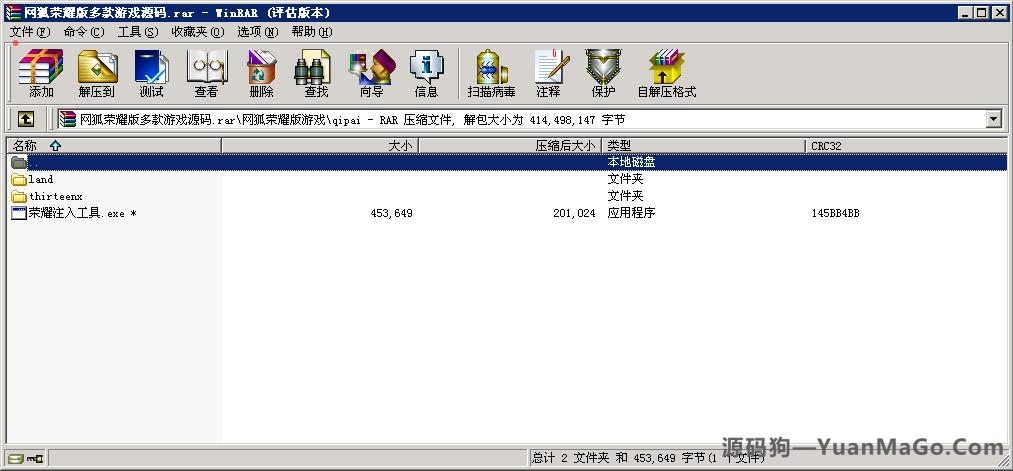Click the archive icon in address bar
This screenshot has height=471, width=1013.
pos(67,119)
